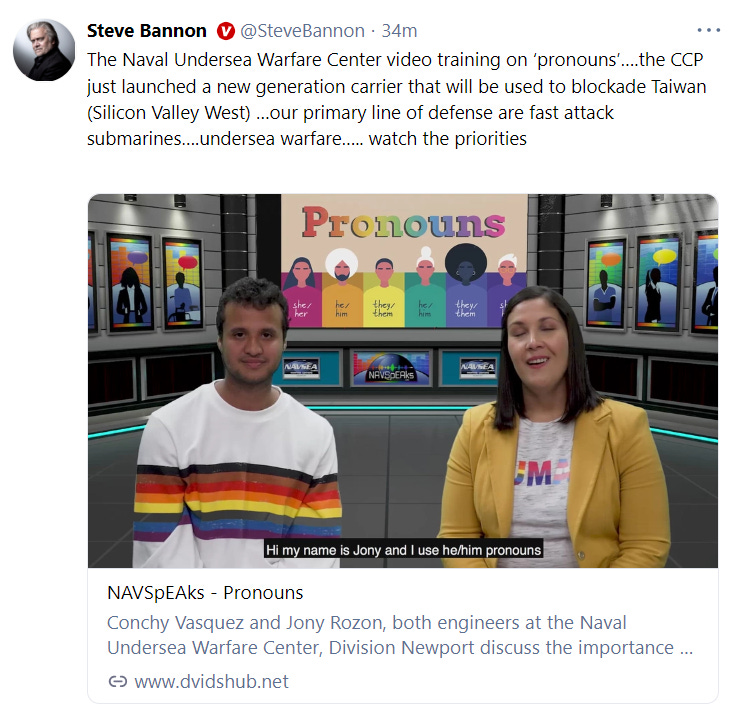The height and width of the screenshot is (711, 732).
Task: Click the they/them figure with afro hair
Action: point(466,285)
